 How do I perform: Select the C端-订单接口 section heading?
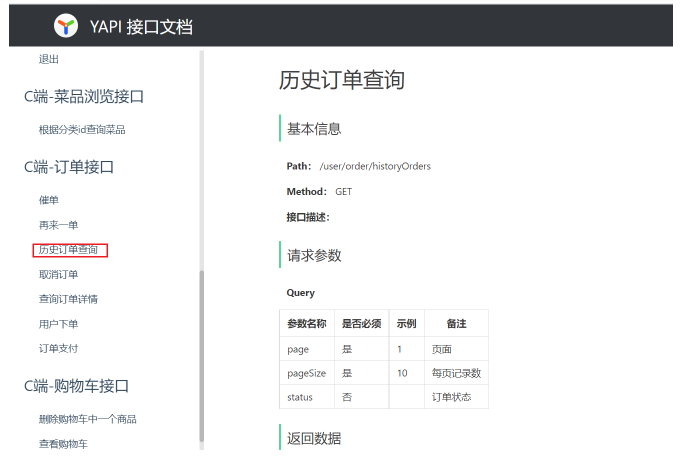pyautogui.click(x=69, y=167)
